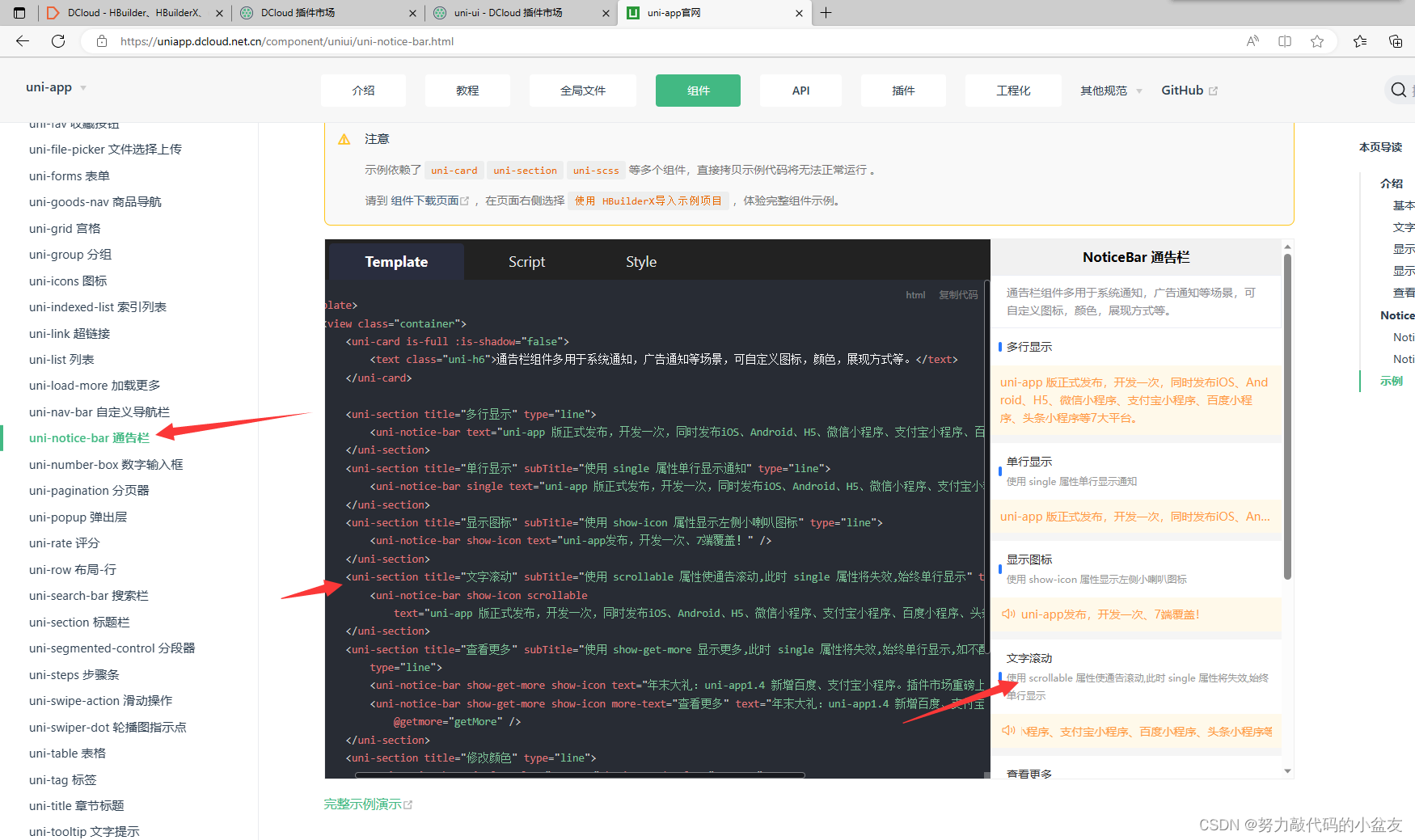Image resolution: width=1415 pixels, height=840 pixels.
Task: Open the 组件下载页面 link
Action: 429,201
